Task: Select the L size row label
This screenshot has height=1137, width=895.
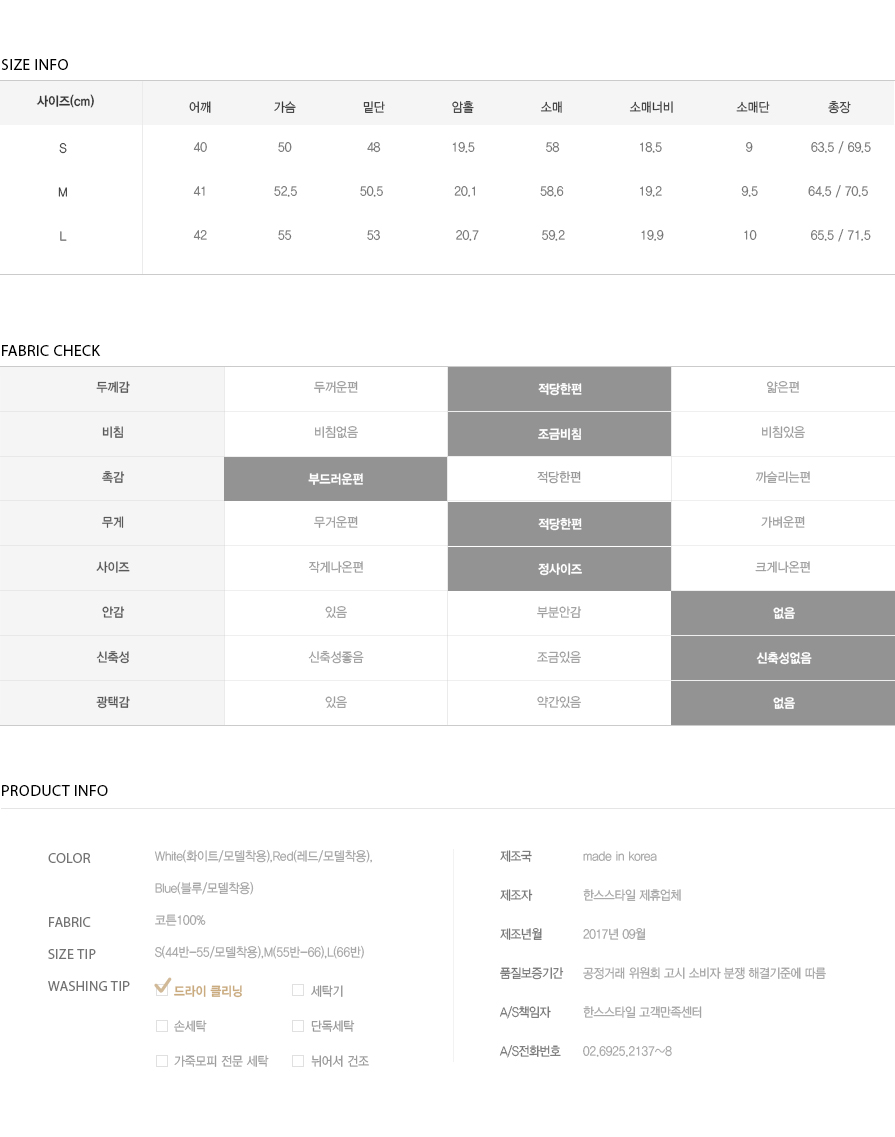Action: [62, 236]
